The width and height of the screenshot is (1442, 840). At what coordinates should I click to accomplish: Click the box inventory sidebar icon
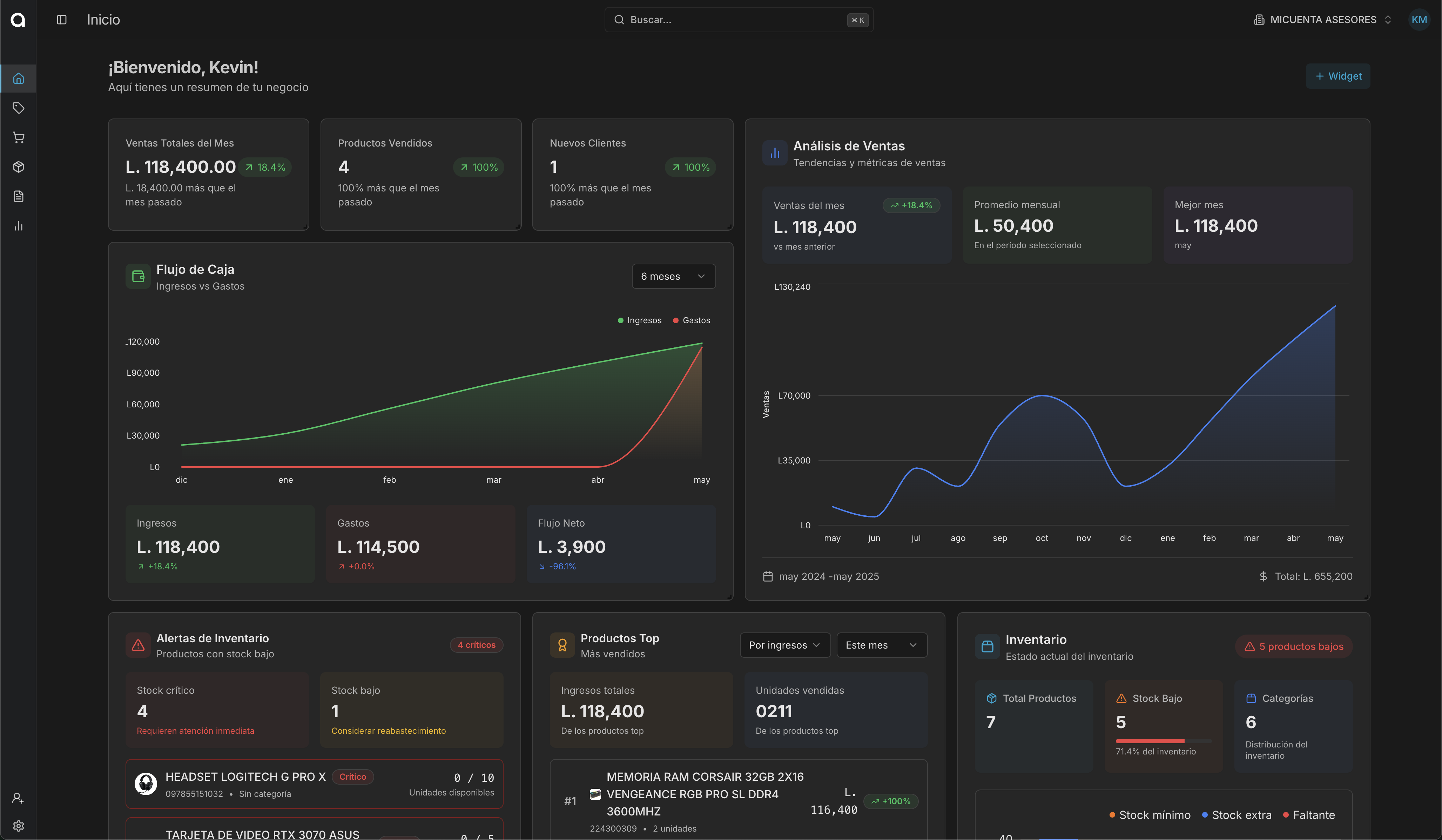(x=18, y=167)
